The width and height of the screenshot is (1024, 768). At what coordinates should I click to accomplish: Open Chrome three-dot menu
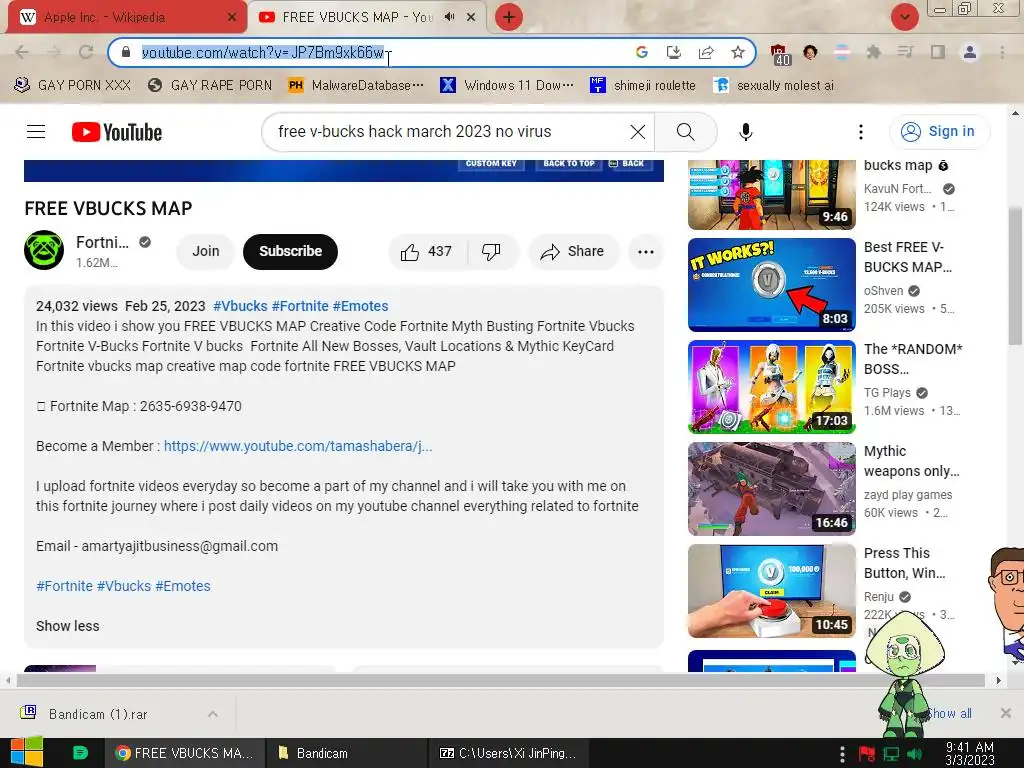(1002, 52)
